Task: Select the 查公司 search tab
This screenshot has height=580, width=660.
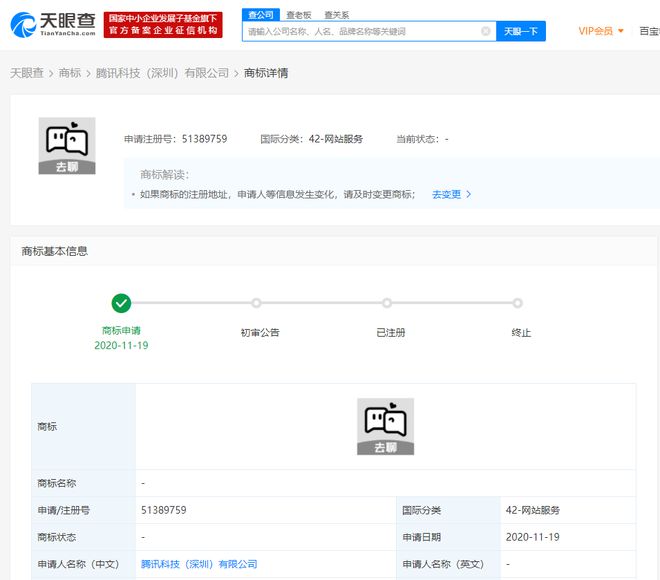Action: click(x=260, y=15)
